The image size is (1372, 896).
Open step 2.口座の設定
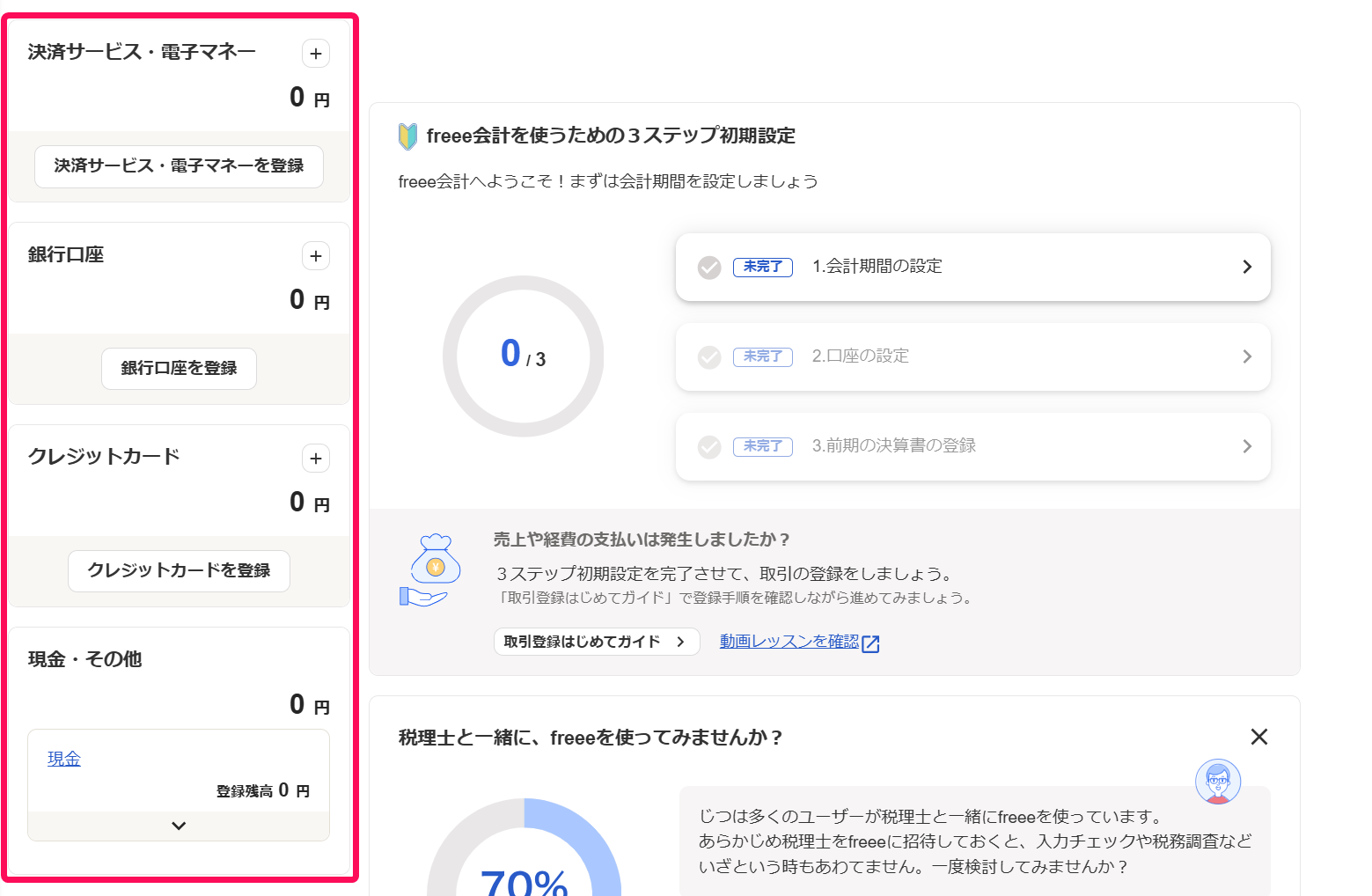tap(972, 356)
